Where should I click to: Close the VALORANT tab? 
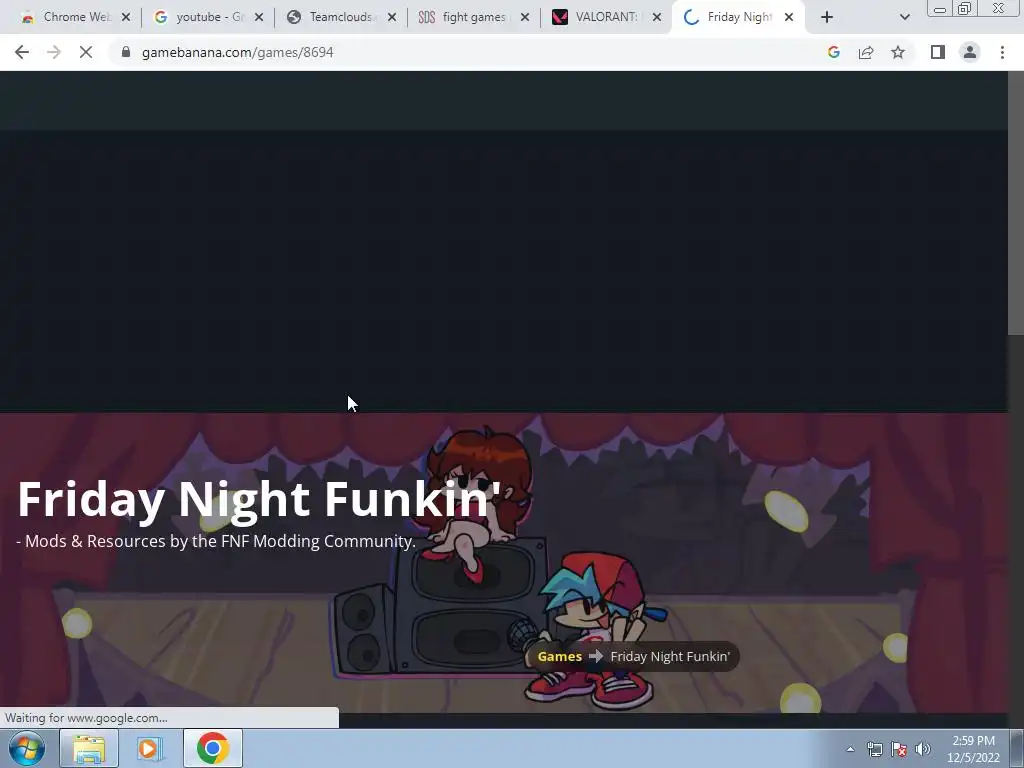point(658,18)
